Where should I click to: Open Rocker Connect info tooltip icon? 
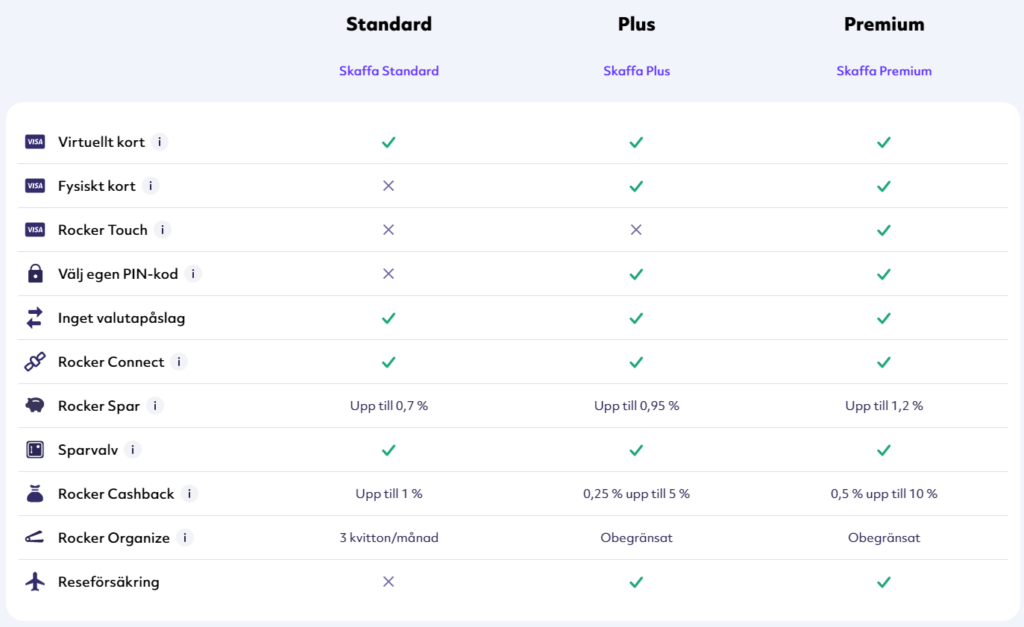coord(179,362)
